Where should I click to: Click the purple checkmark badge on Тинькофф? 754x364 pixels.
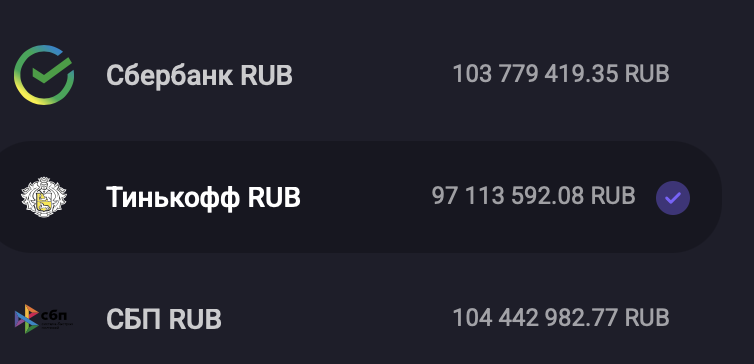click(673, 198)
